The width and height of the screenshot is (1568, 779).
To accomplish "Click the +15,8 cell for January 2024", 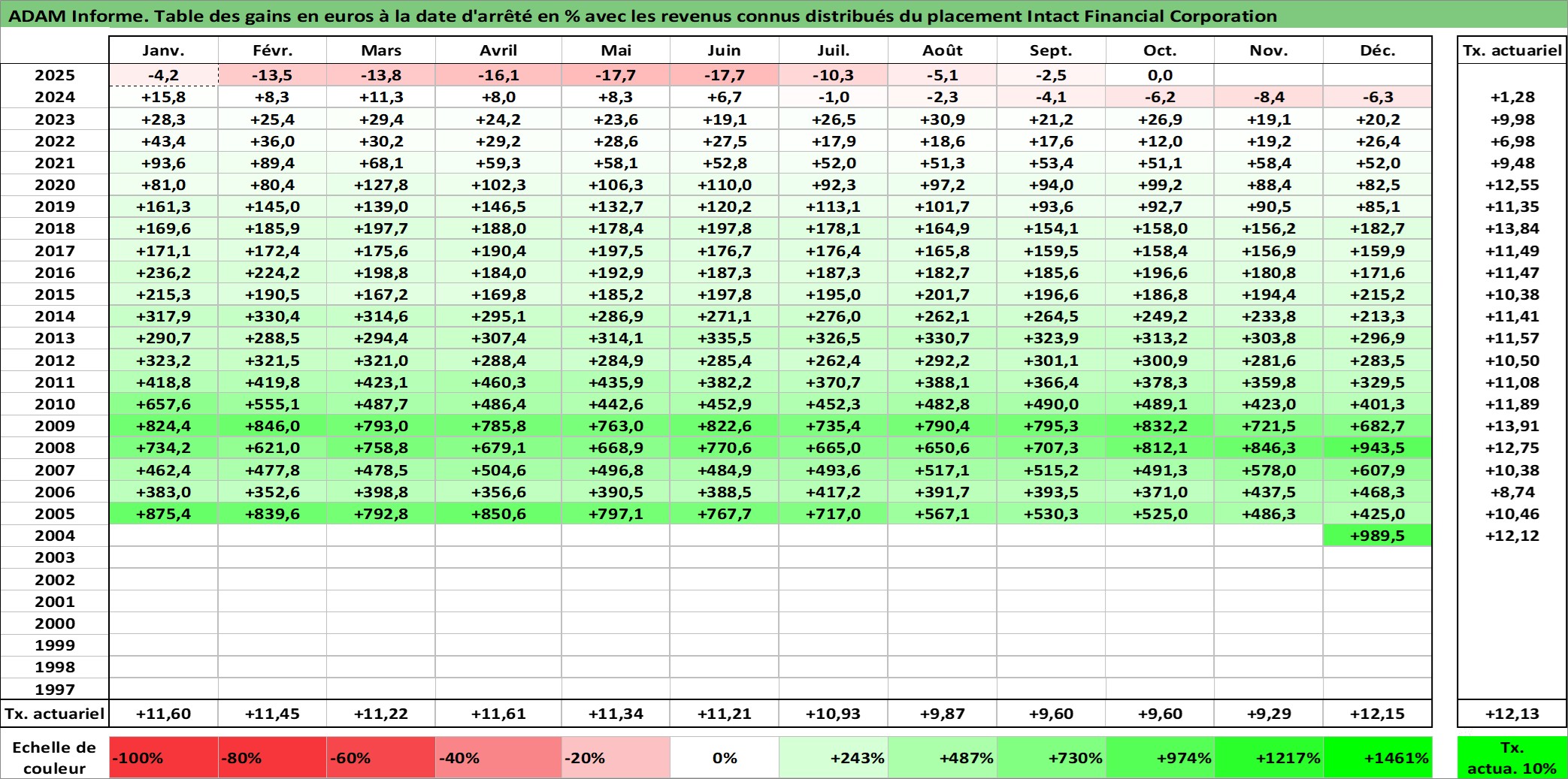I will pos(164,97).
